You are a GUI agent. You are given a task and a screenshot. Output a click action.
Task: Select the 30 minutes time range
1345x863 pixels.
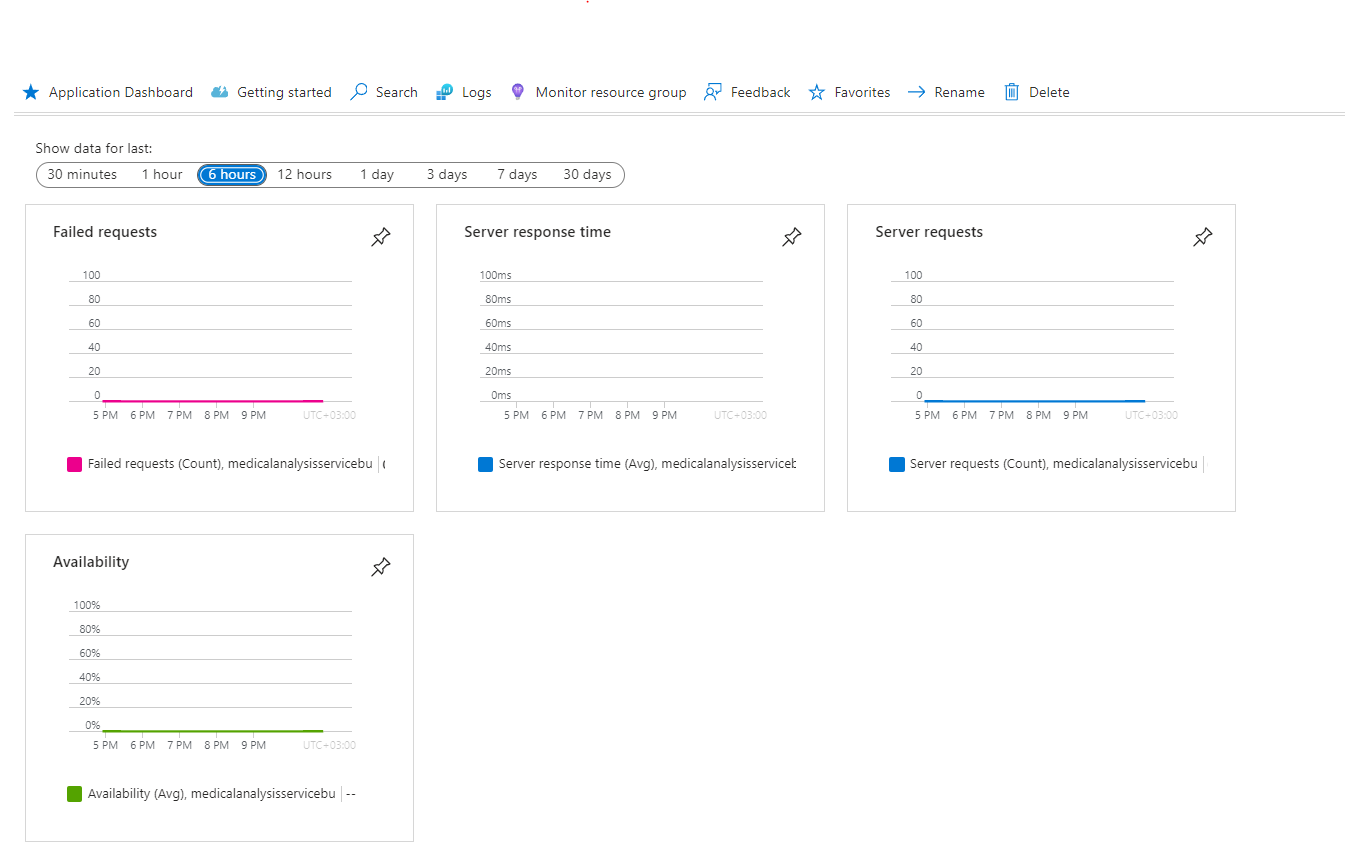click(x=82, y=174)
